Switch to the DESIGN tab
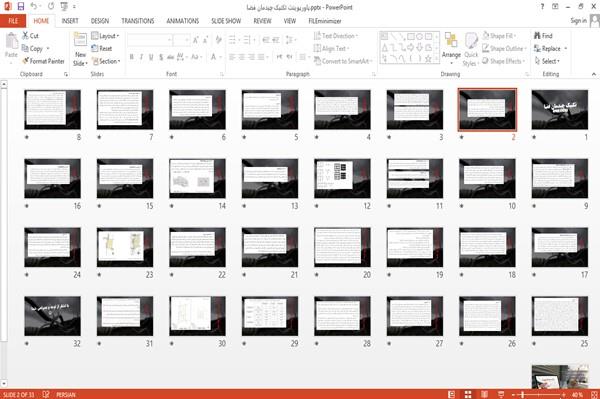600x399 pixels. click(100, 21)
